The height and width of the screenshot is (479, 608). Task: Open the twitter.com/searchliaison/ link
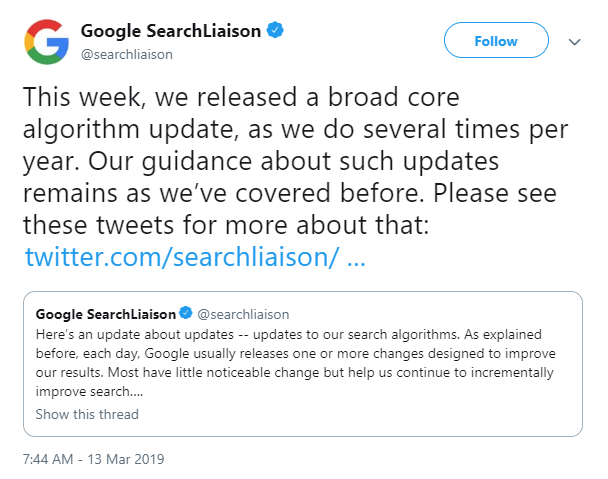179,256
